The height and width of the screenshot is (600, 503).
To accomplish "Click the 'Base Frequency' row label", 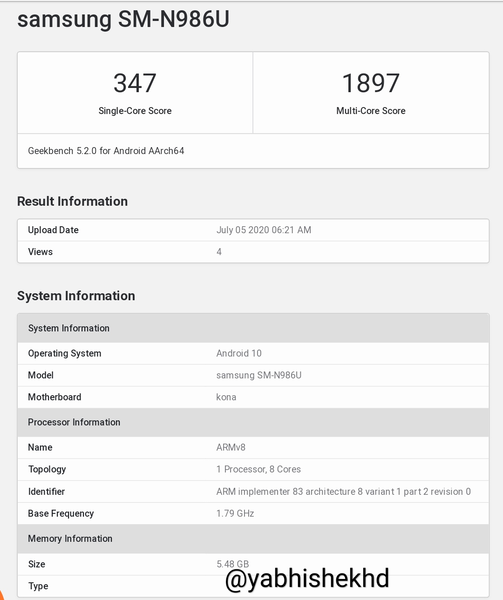I will click(x=61, y=514).
